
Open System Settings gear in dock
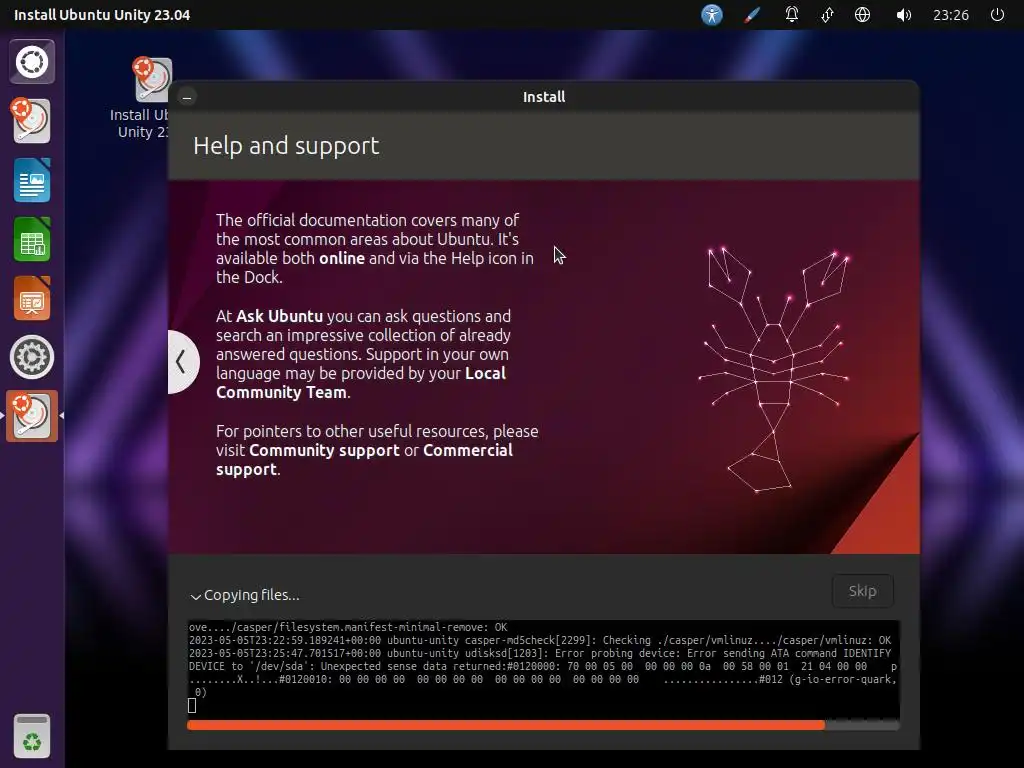(32, 357)
